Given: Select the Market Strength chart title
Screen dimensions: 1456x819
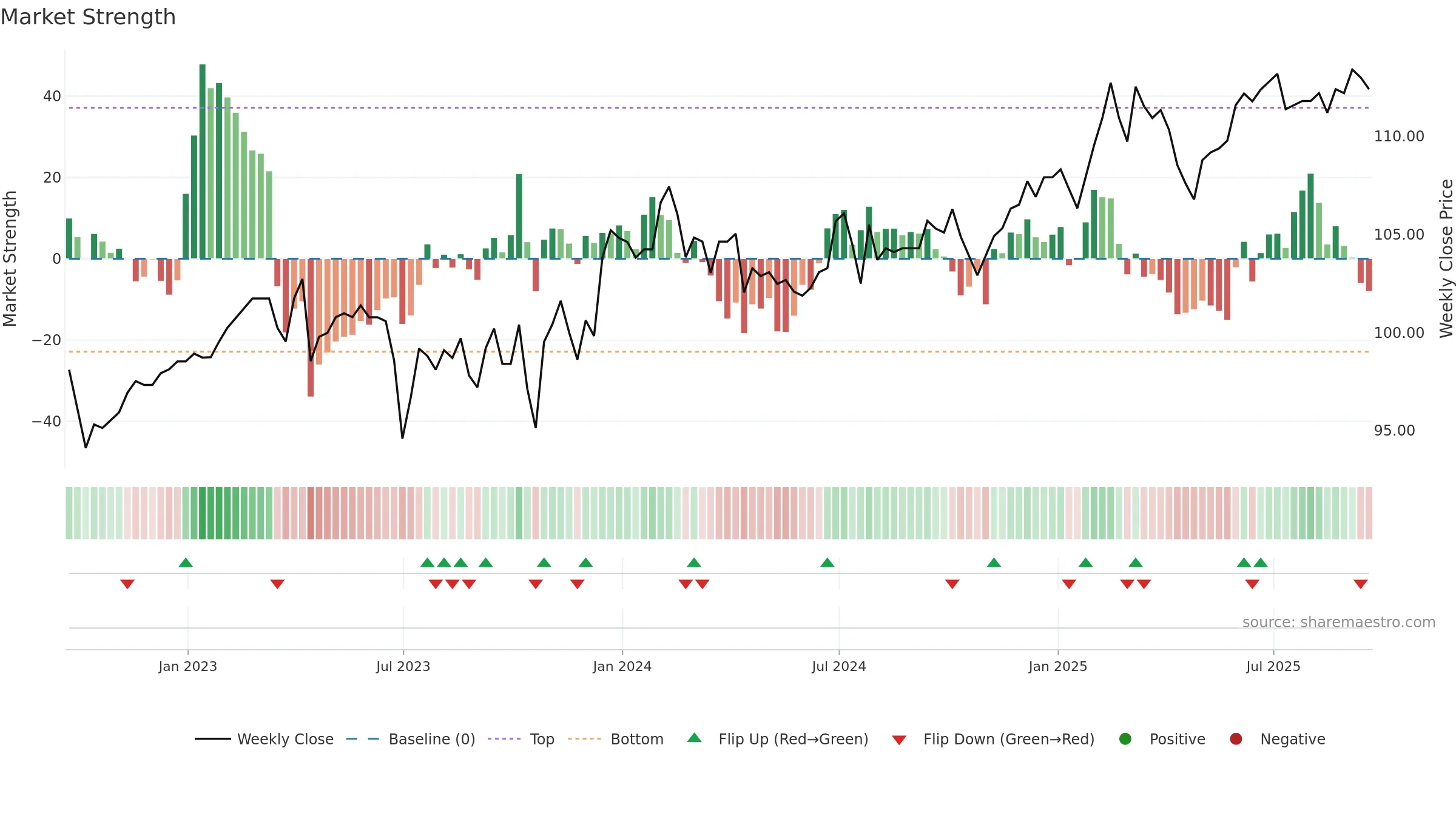Looking at the screenshot, I should (88, 17).
